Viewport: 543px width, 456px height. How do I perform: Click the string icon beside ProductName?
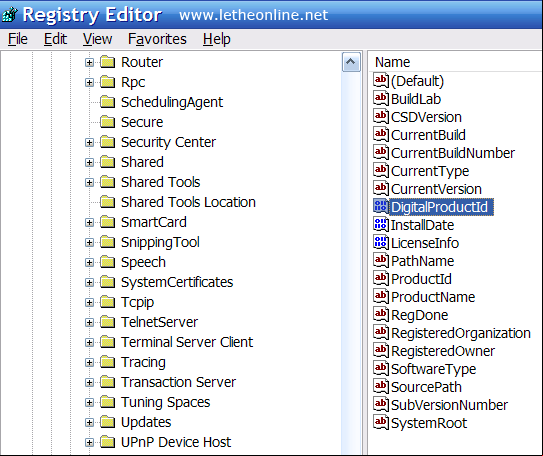pos(381,297)
